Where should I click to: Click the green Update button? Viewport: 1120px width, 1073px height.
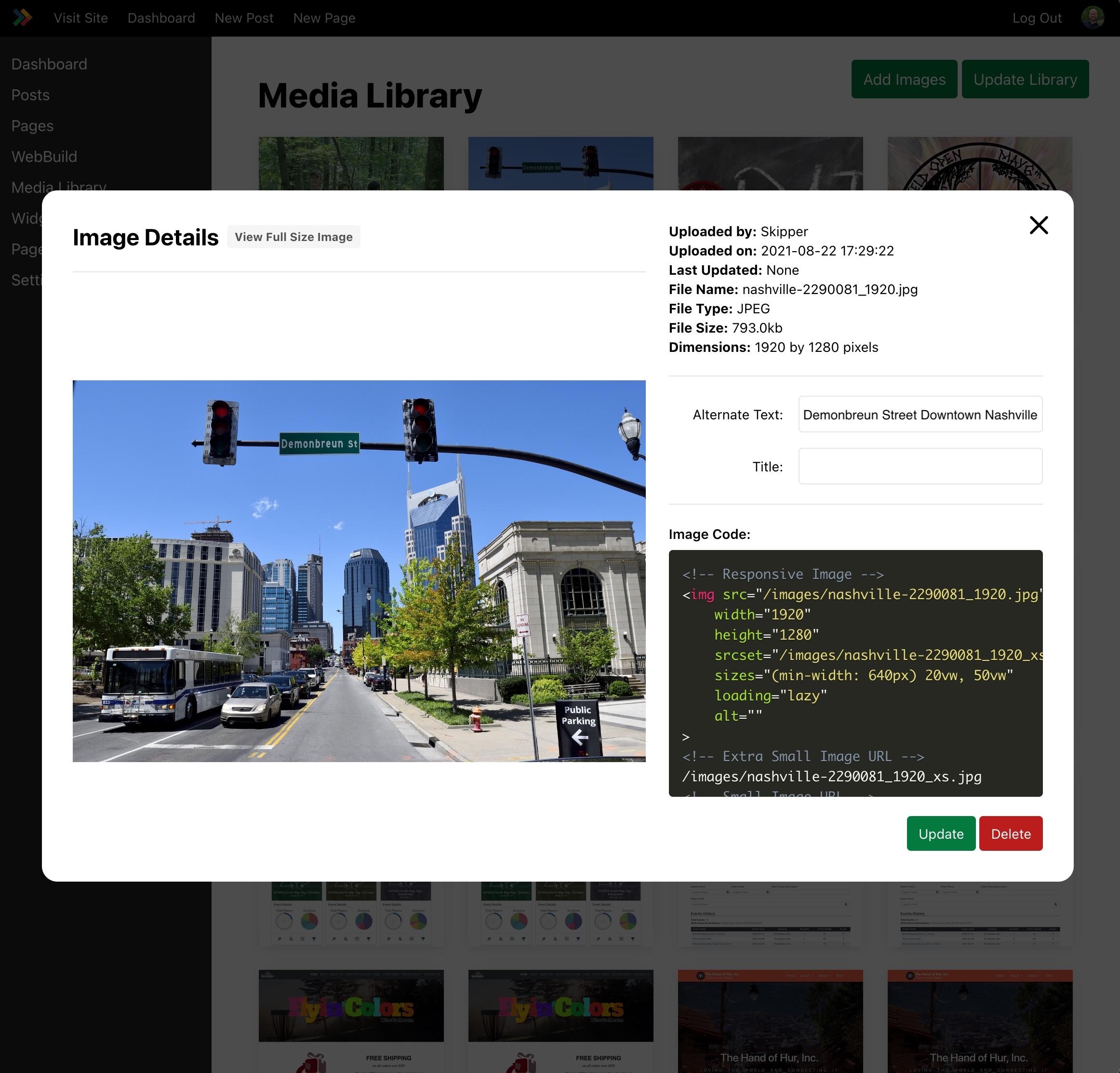pyautogui.click(x=941, y=833)
